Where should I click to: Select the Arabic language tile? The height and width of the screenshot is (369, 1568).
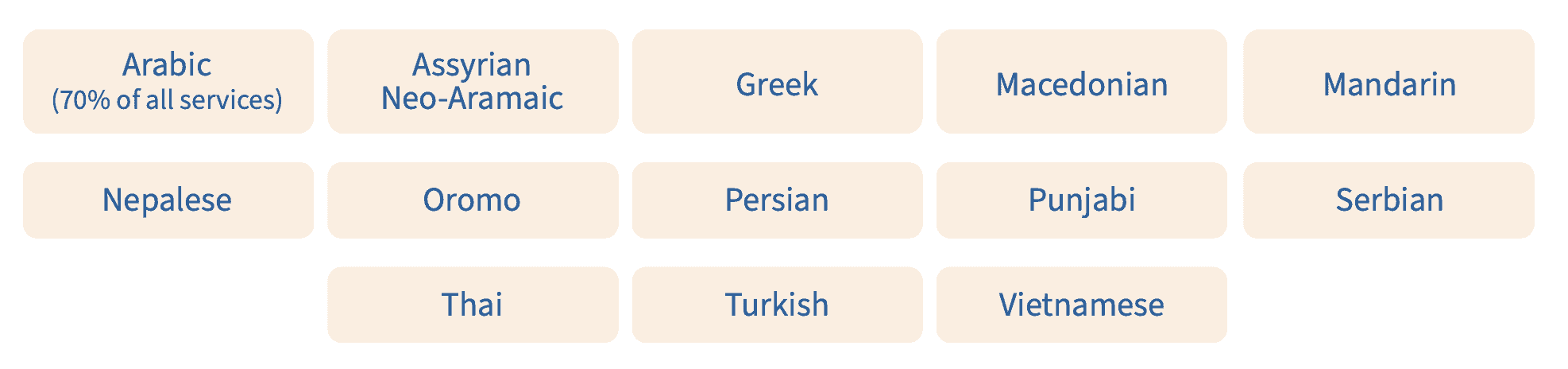168,81
